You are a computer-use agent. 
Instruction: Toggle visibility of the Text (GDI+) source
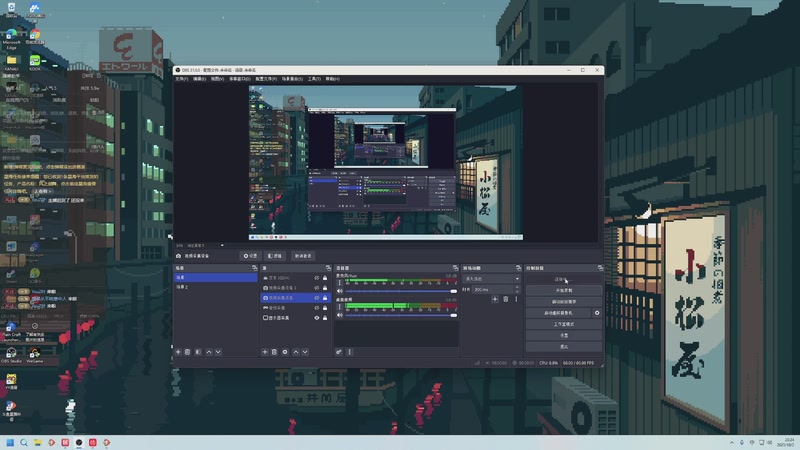point(317,278)
